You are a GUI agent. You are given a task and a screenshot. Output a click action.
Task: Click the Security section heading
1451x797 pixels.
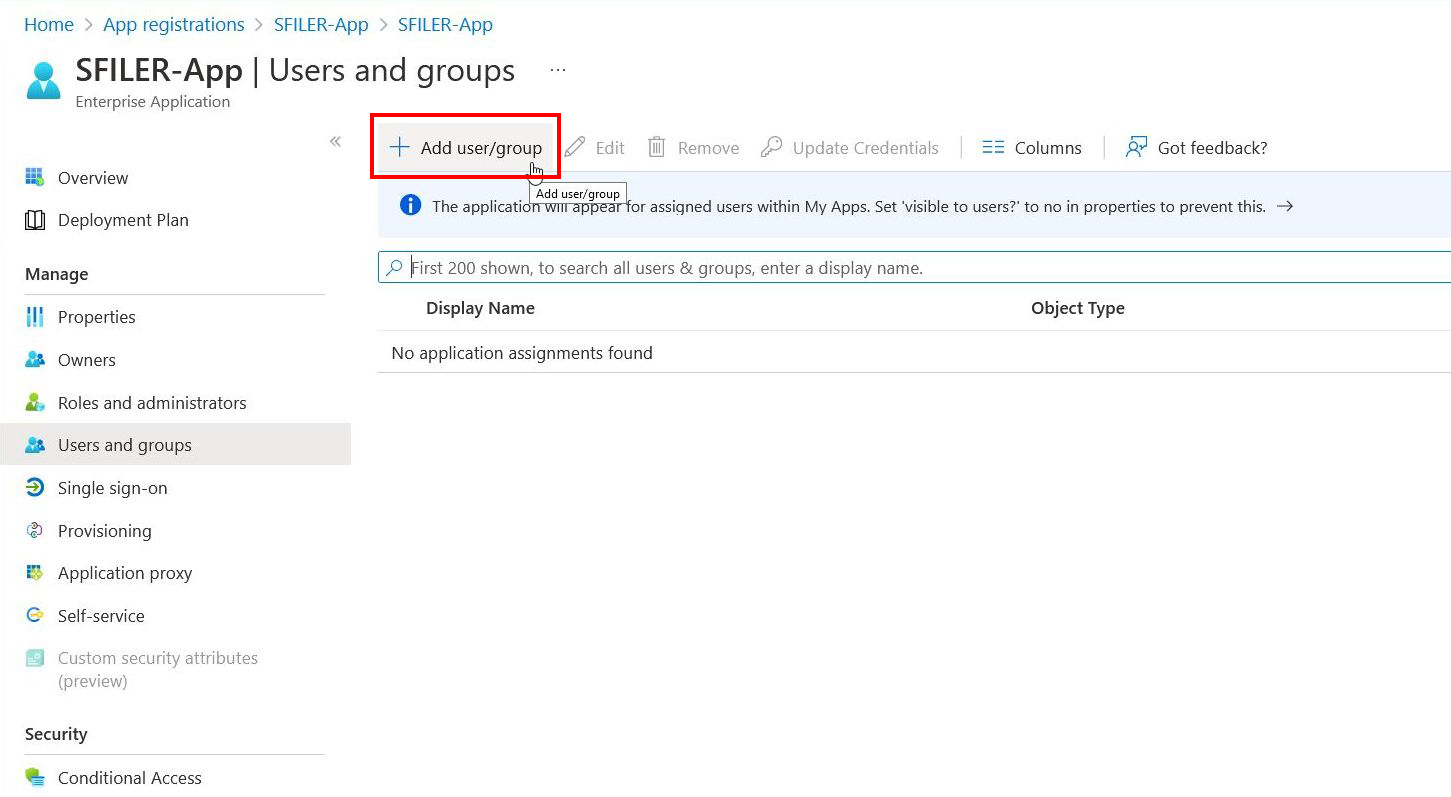56,734
